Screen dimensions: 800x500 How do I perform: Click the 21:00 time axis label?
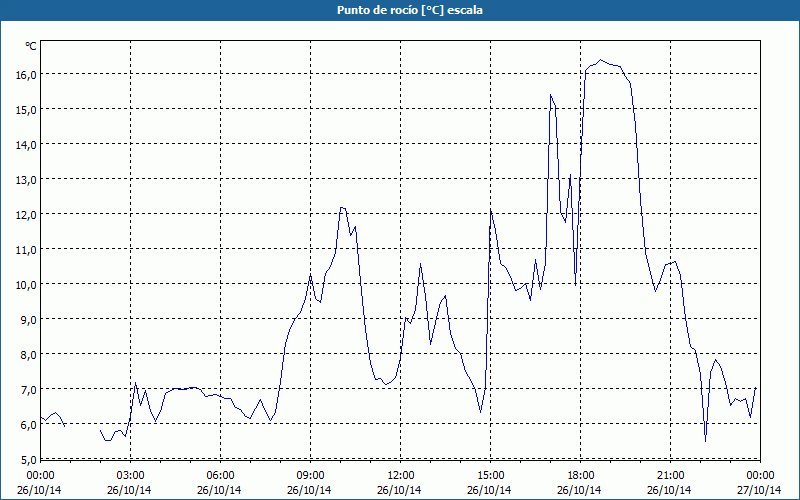pos(670,475)
